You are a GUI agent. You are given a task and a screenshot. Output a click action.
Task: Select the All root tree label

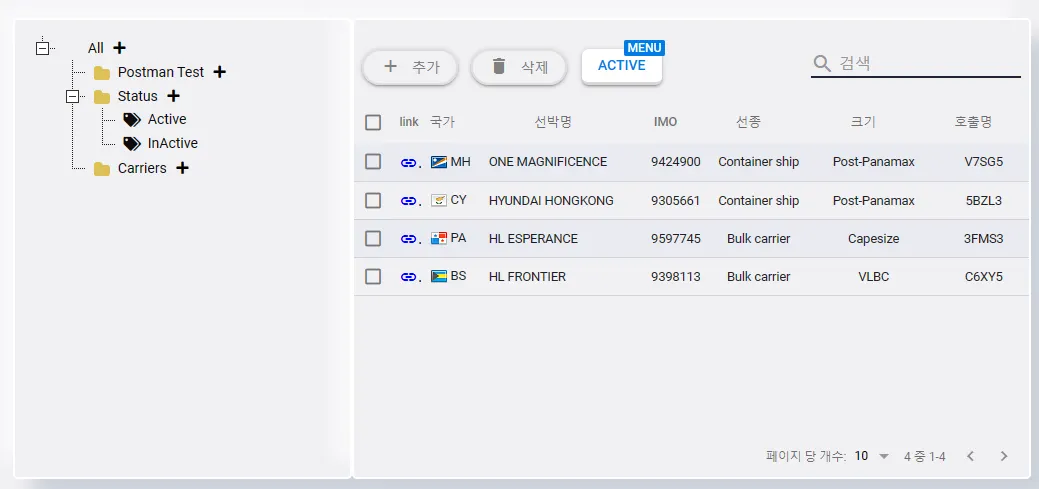point(96,48)
